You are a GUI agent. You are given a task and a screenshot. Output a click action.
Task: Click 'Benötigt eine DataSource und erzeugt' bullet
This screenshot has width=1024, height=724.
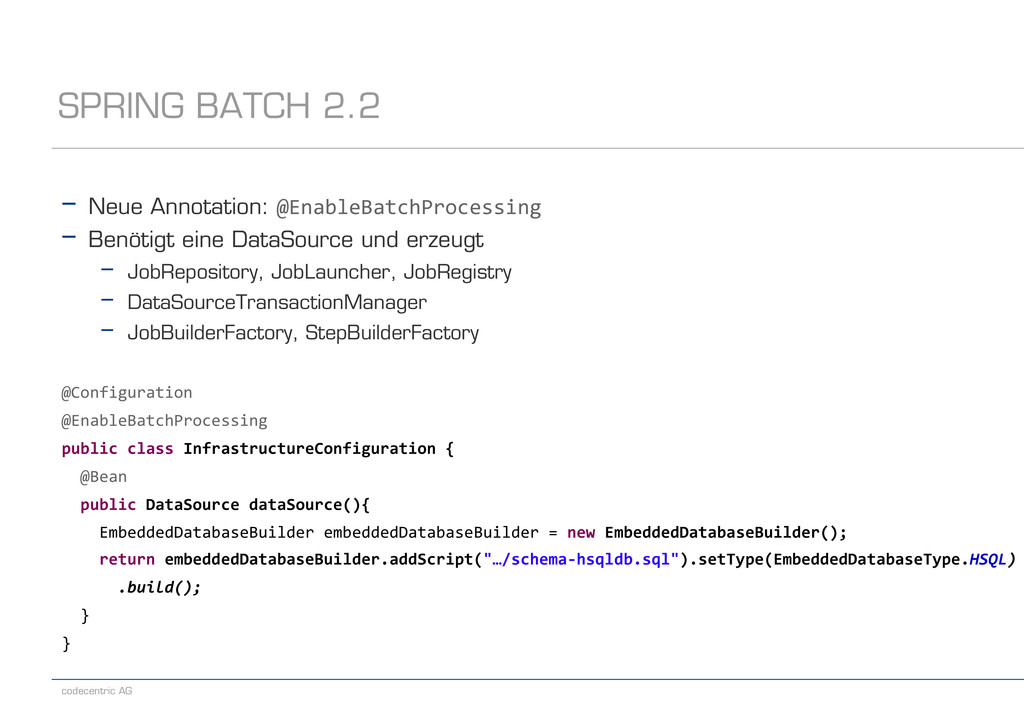(x=285, y=240)
